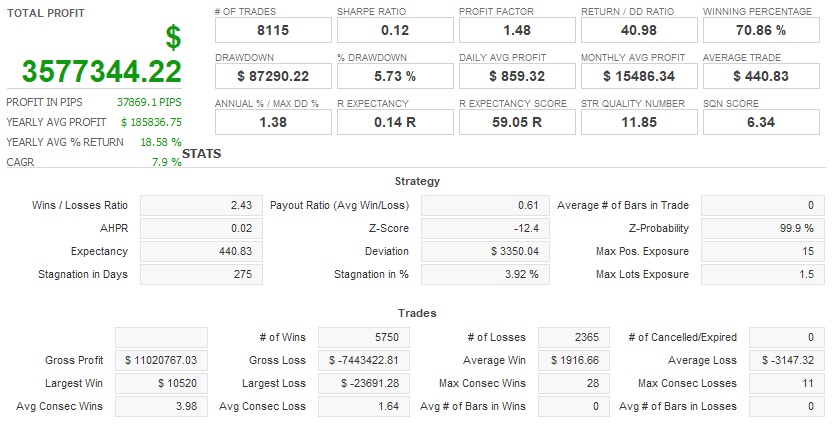This screenshot has width=838, height=437.
Task: Click the Gross Profit value field
Action: point(162,360)
